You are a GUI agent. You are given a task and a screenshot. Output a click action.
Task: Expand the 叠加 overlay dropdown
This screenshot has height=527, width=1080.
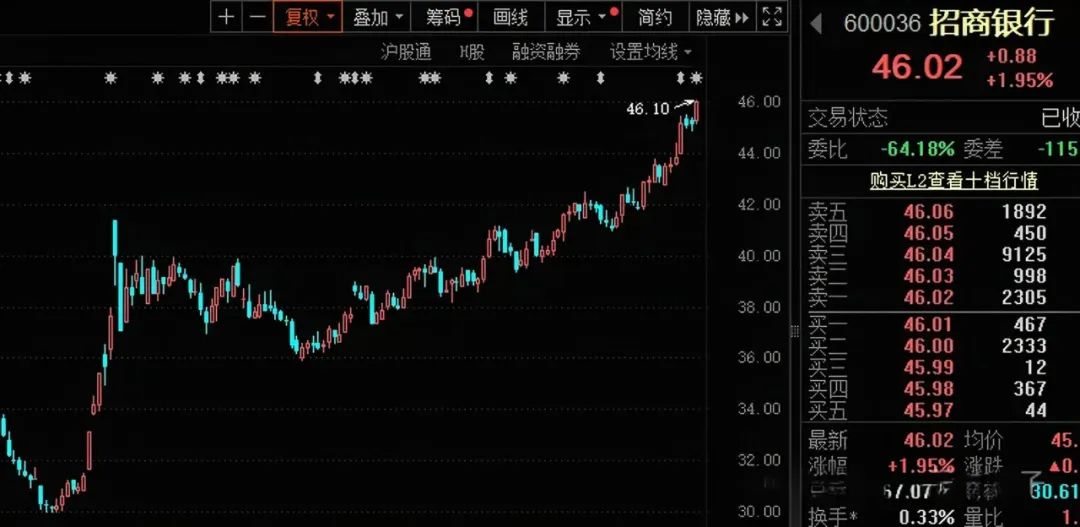click(379, 17)
